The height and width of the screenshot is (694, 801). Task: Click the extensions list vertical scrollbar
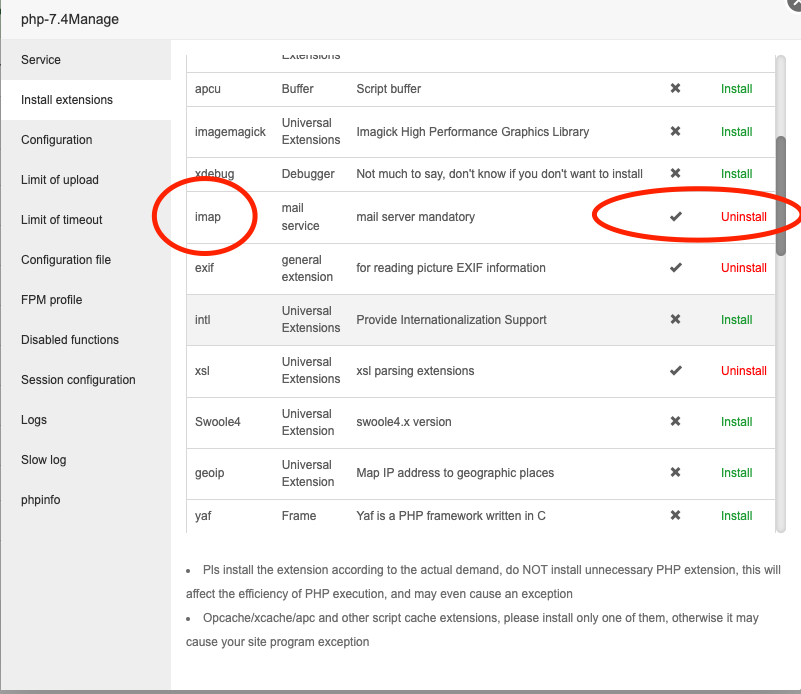coord(781,195)
